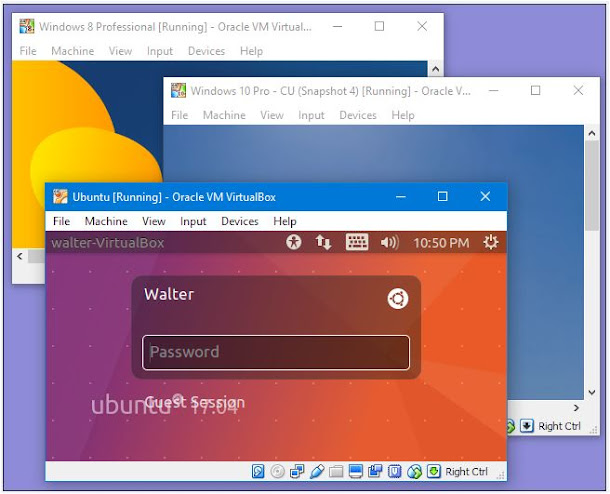610x494 pixels.
Task: Open Machine menu in Windows 8 Professional window
Action: pos(73,51)
